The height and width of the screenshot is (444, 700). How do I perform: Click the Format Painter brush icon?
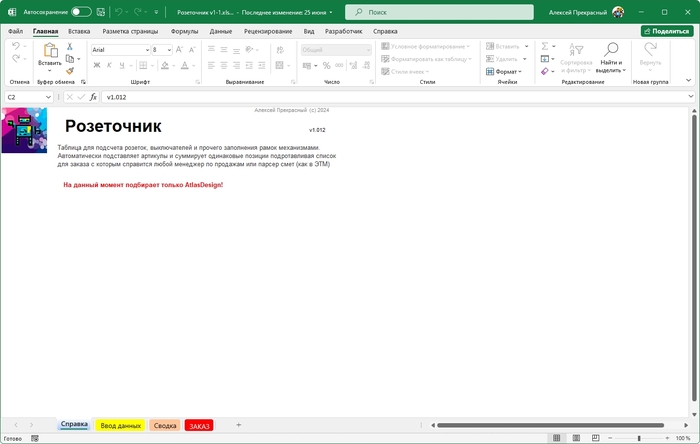pyautogui.click(x=70, y=71)
